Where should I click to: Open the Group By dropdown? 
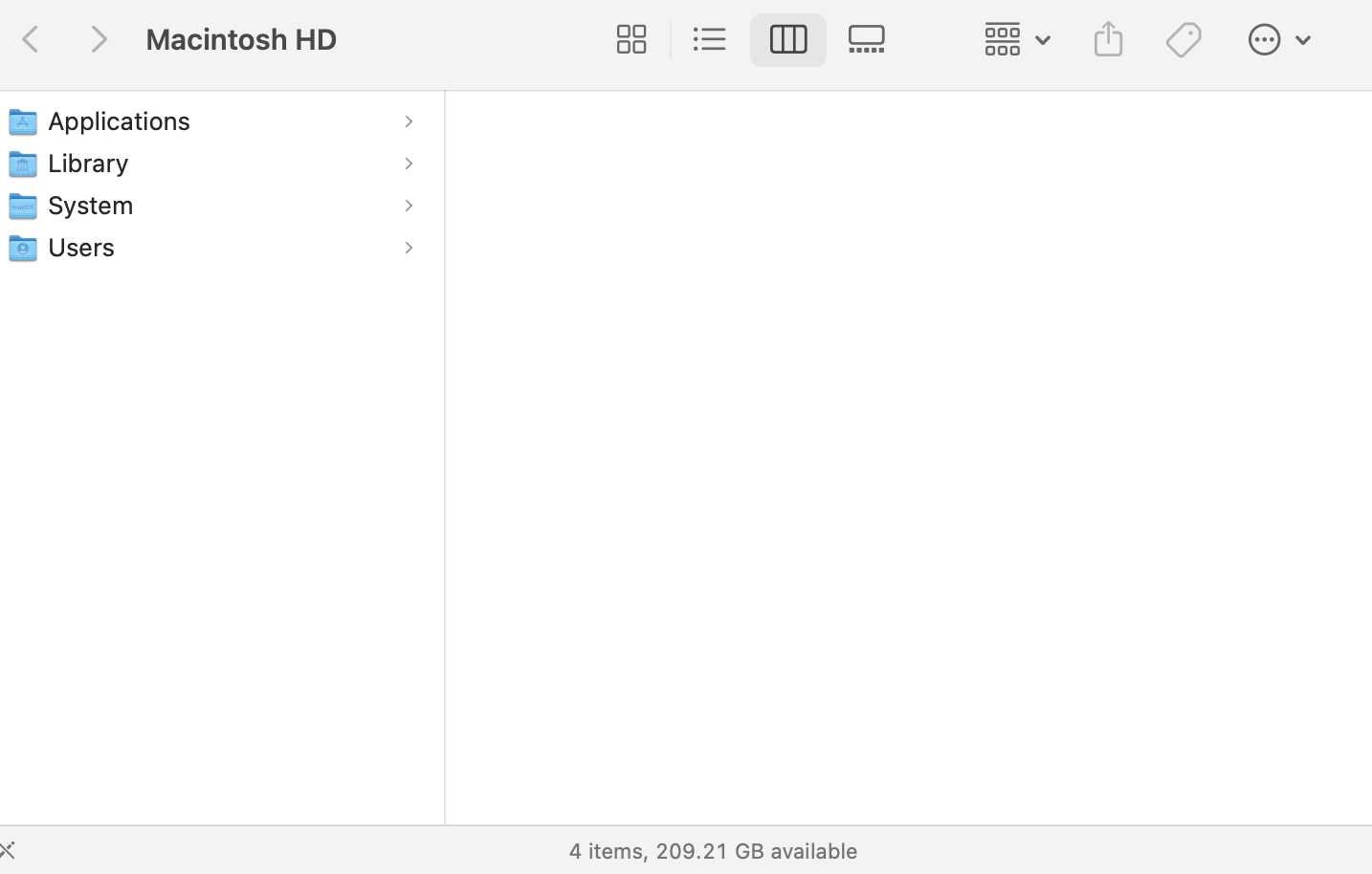click(x=1018, y=39)
